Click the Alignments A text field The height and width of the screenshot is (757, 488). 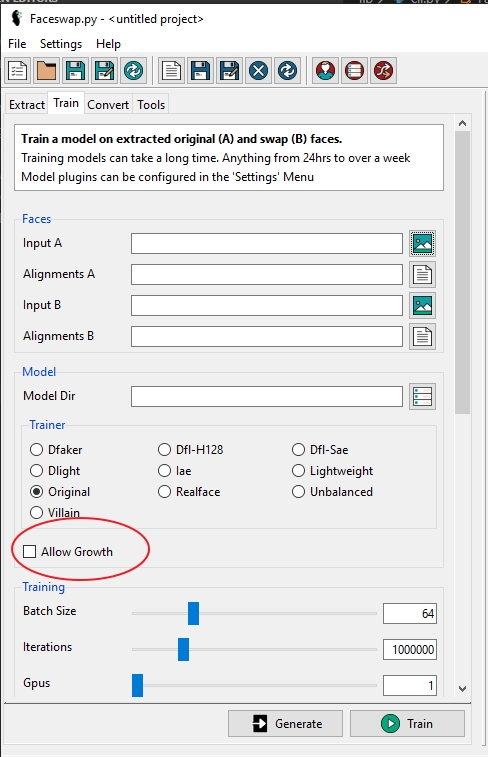point(266,274)
